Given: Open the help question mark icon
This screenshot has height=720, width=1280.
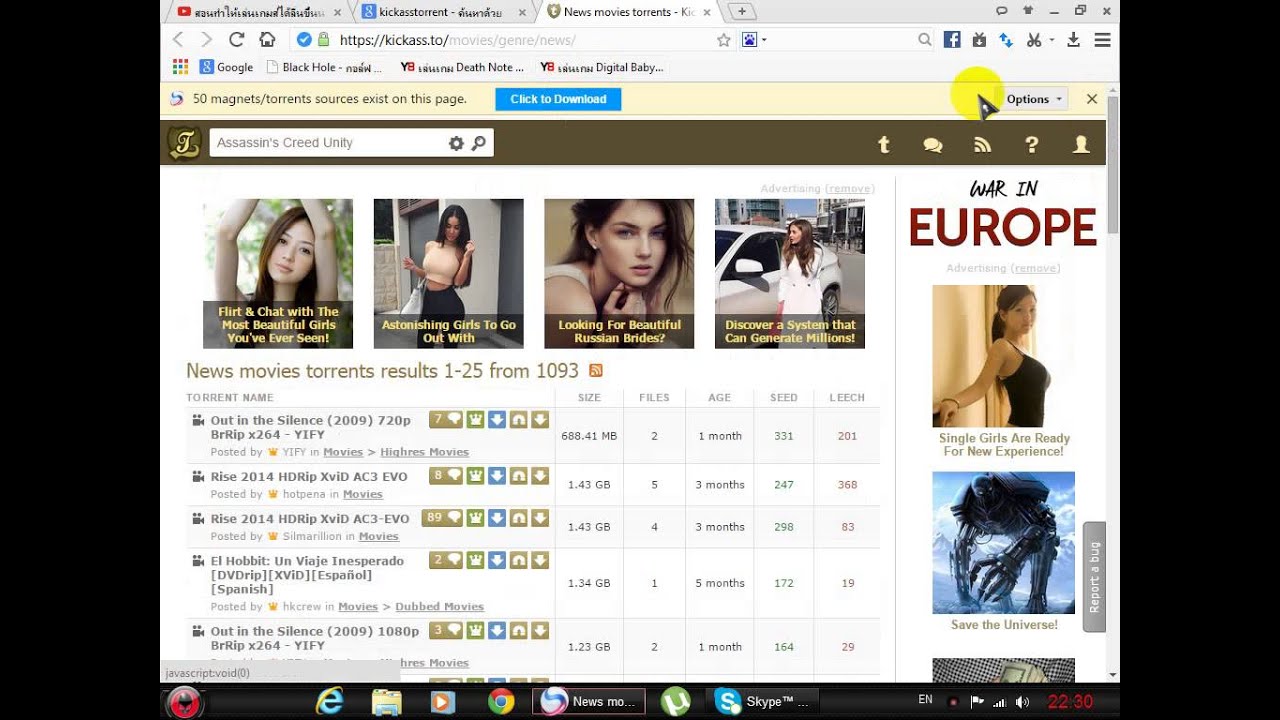Looking at the screenshot, I should point(1032,145).
